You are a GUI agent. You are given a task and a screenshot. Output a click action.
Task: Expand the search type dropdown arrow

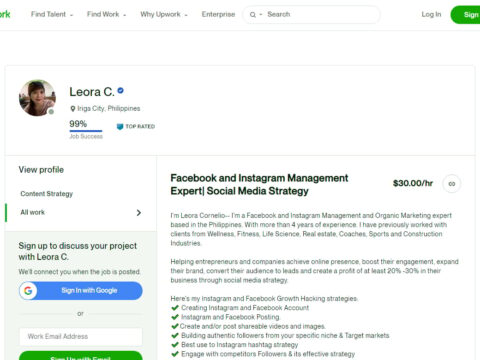pos(261,15)
